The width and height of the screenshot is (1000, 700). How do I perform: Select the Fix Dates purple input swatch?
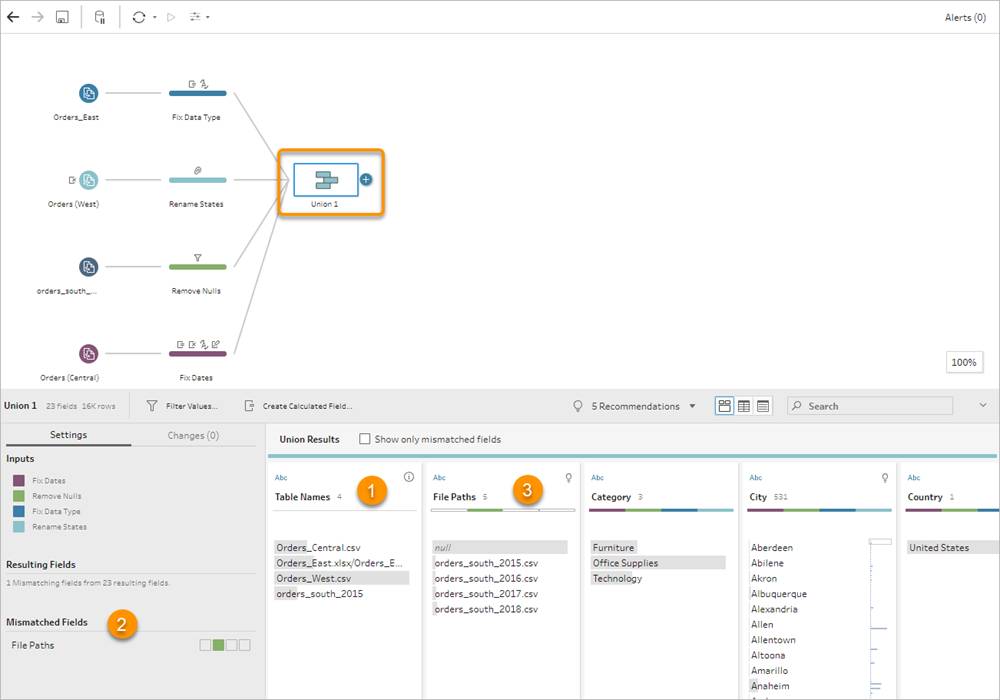pos(19,481)
